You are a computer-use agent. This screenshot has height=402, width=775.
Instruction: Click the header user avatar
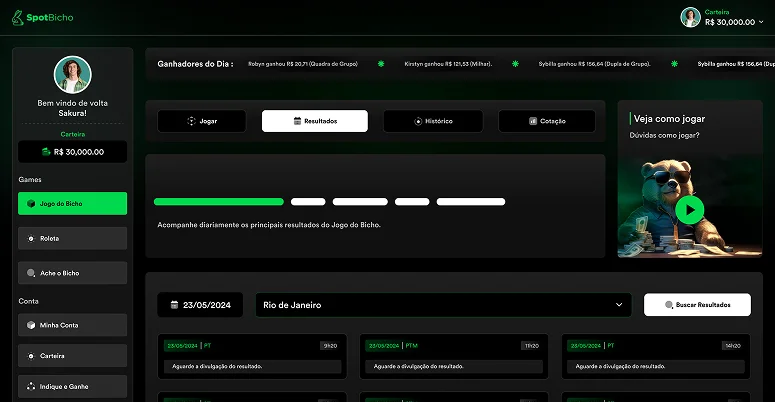tap(690, 17)
